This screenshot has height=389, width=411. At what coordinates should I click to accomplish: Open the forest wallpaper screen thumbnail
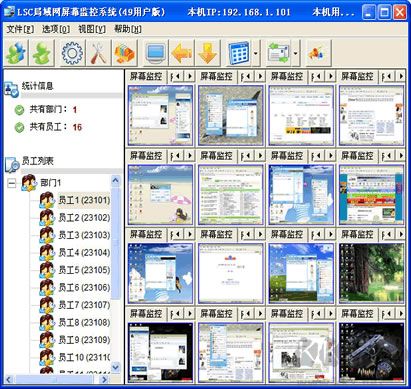coord(371,274)
